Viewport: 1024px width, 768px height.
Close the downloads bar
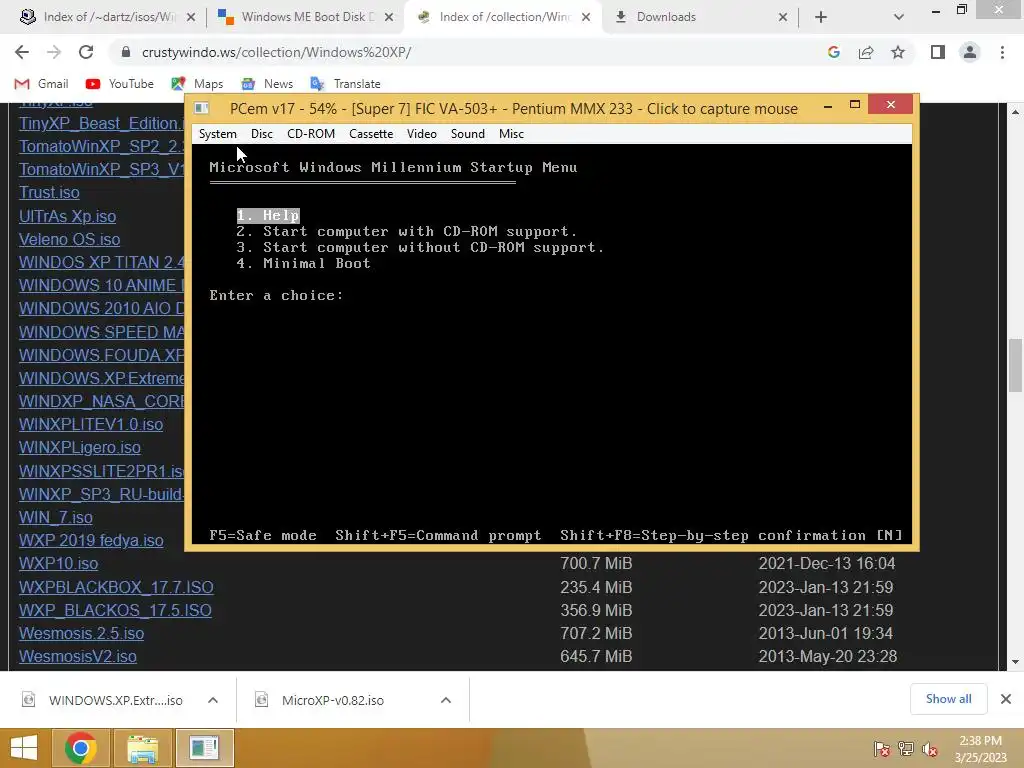click(1006, 699)
